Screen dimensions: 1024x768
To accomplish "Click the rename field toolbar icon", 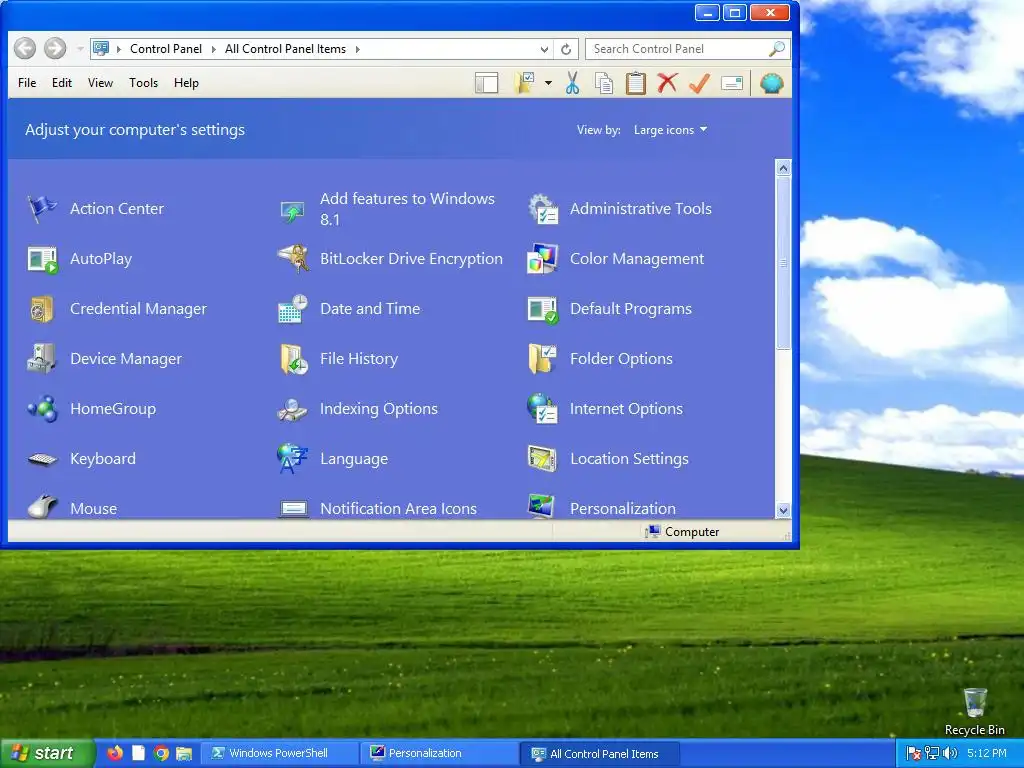I will (x=732, y=84).
